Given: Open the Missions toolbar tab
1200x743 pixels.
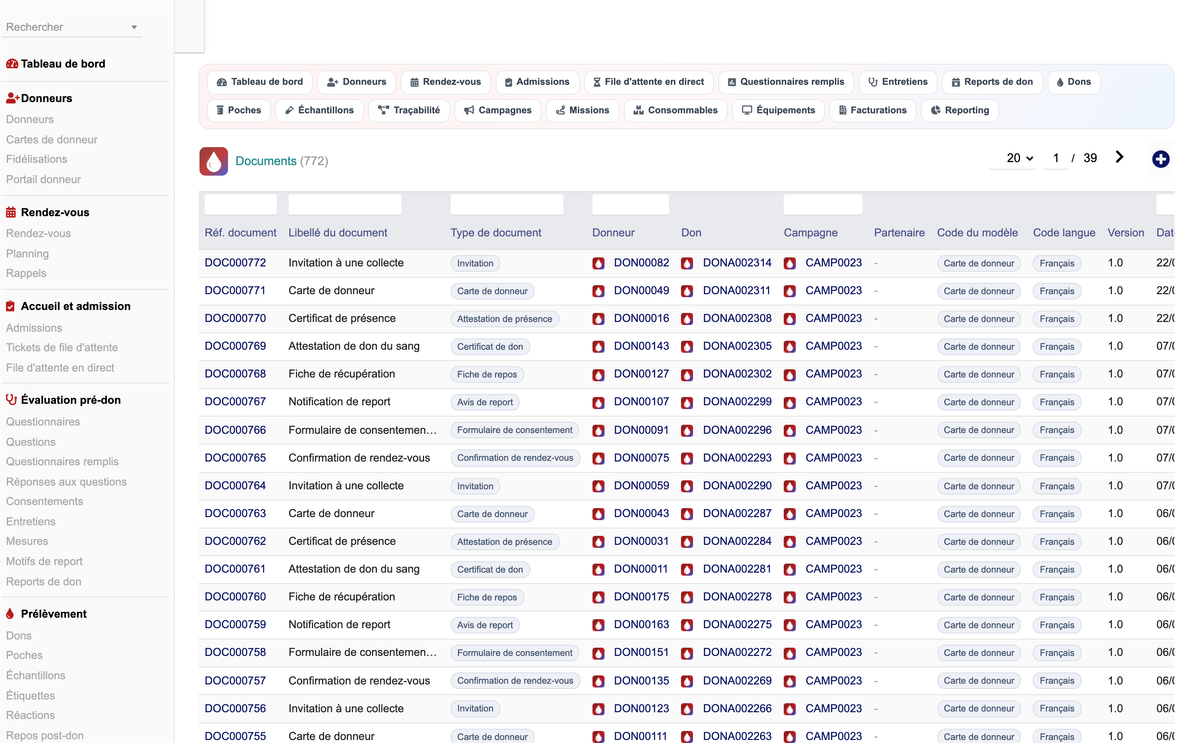Looking at the screenshot, I should click(x=583, y=110).
